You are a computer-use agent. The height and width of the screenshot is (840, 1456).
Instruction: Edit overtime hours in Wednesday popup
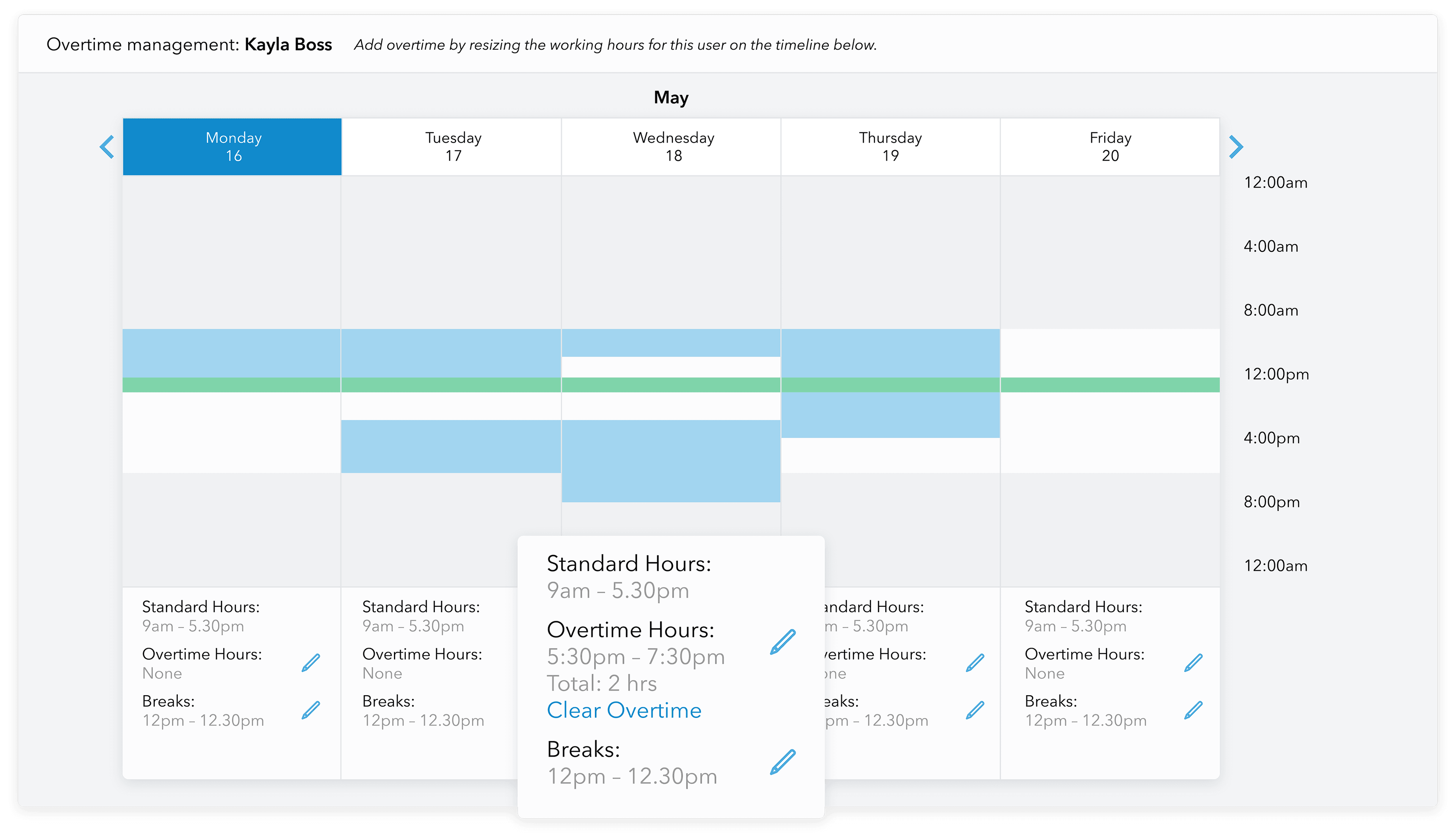coord(783,642)
